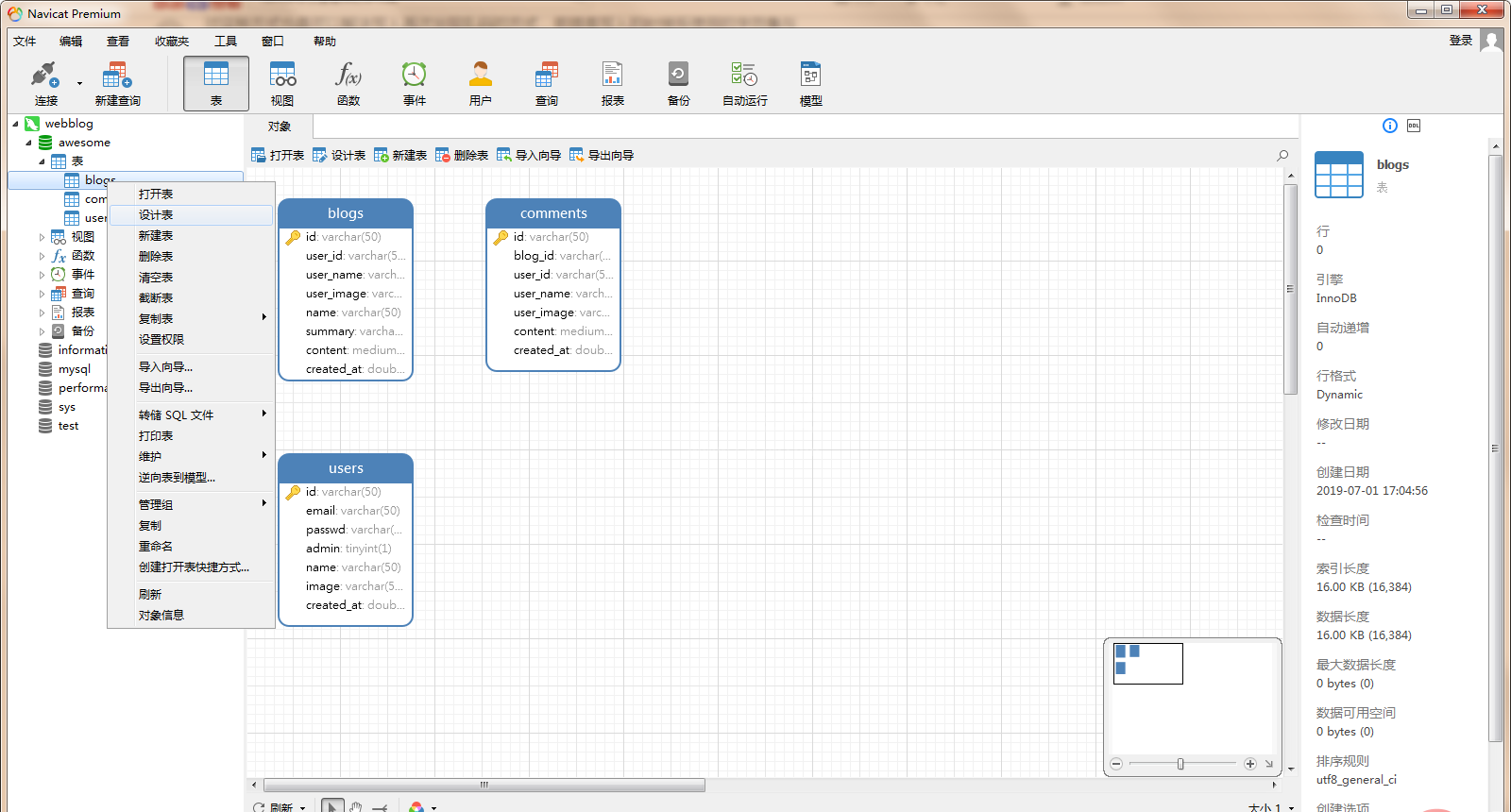Click the user avatar icon at top right
1511x812 pixels.
[x=1491, y=41]
